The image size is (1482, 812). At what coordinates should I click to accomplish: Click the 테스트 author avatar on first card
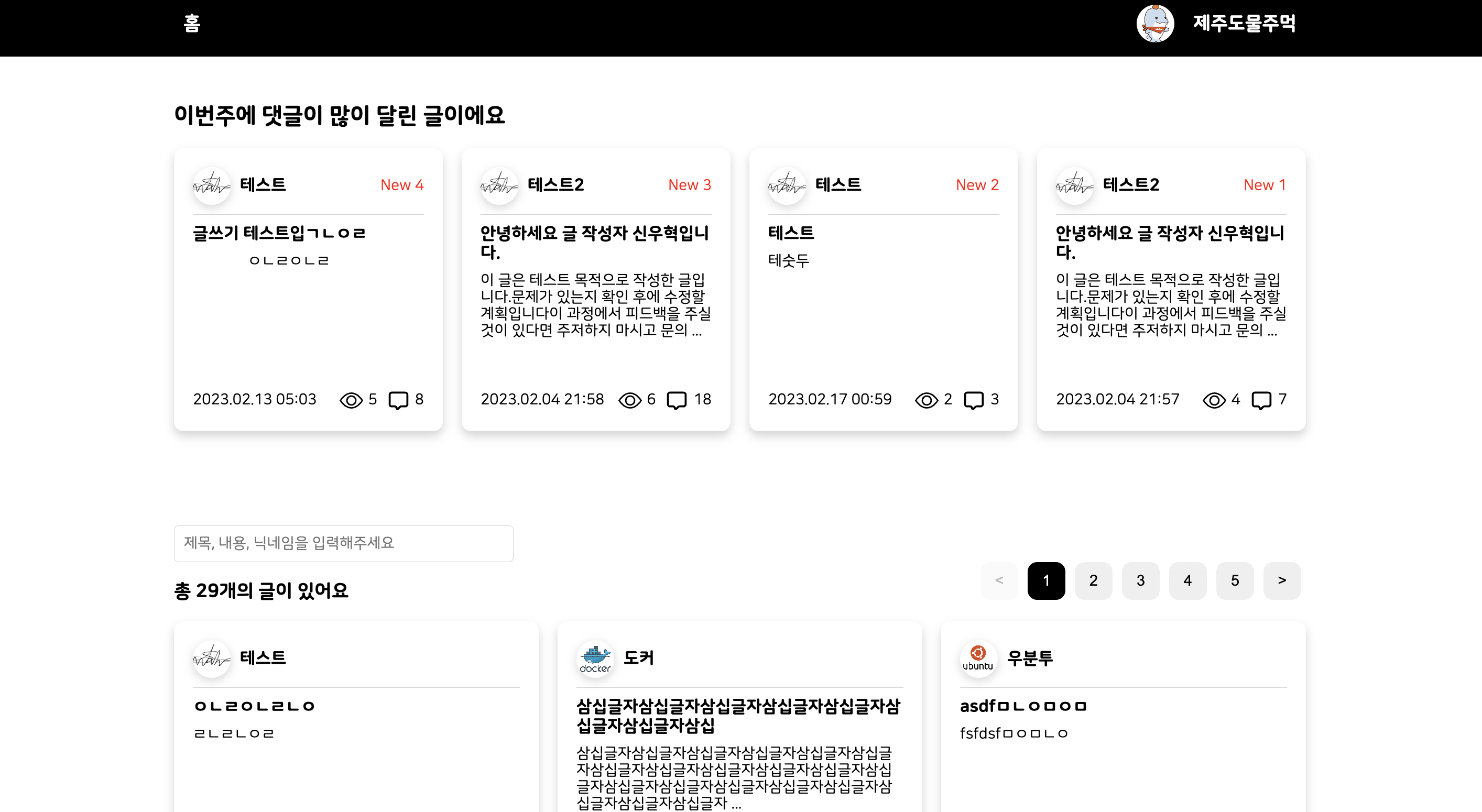pyautogui.click(x=211, y=185)
